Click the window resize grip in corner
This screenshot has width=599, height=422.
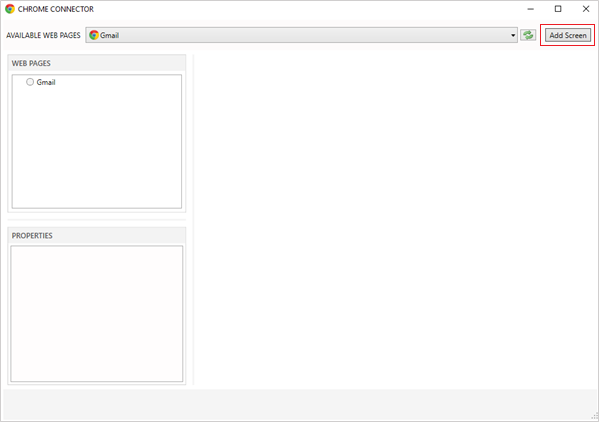[x=594, y=417]
